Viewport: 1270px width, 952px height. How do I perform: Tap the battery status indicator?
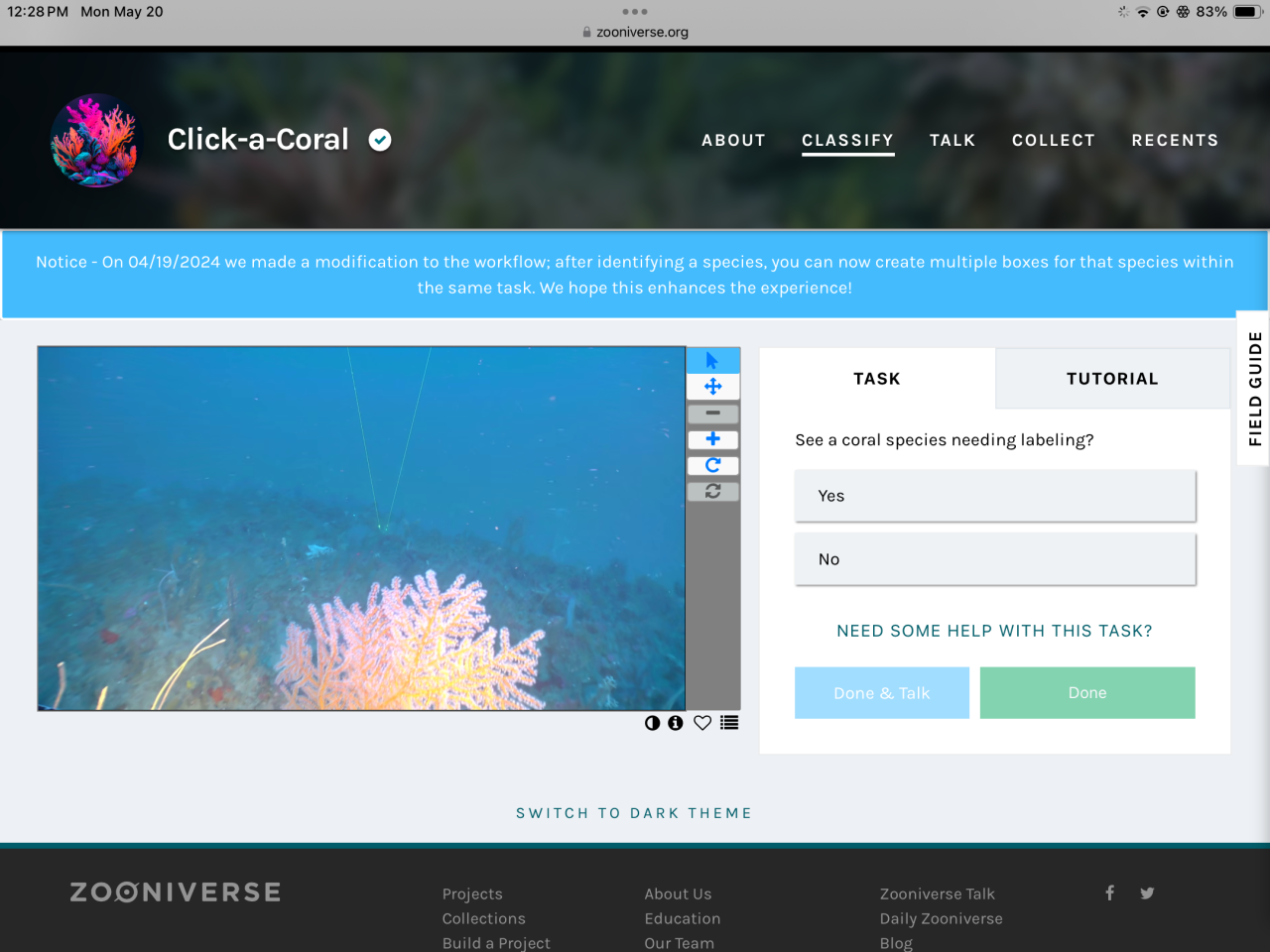(1247, 12)
